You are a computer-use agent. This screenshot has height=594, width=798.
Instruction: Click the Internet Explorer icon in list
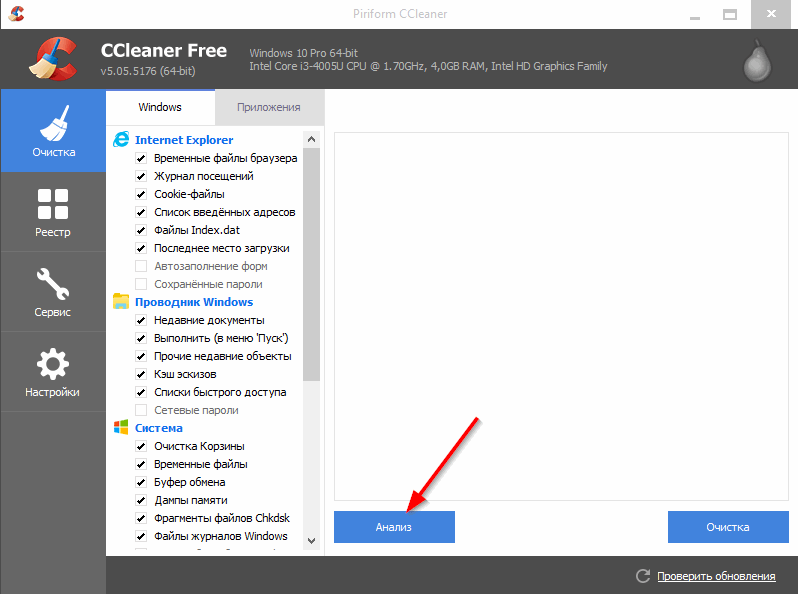(121, 140)
